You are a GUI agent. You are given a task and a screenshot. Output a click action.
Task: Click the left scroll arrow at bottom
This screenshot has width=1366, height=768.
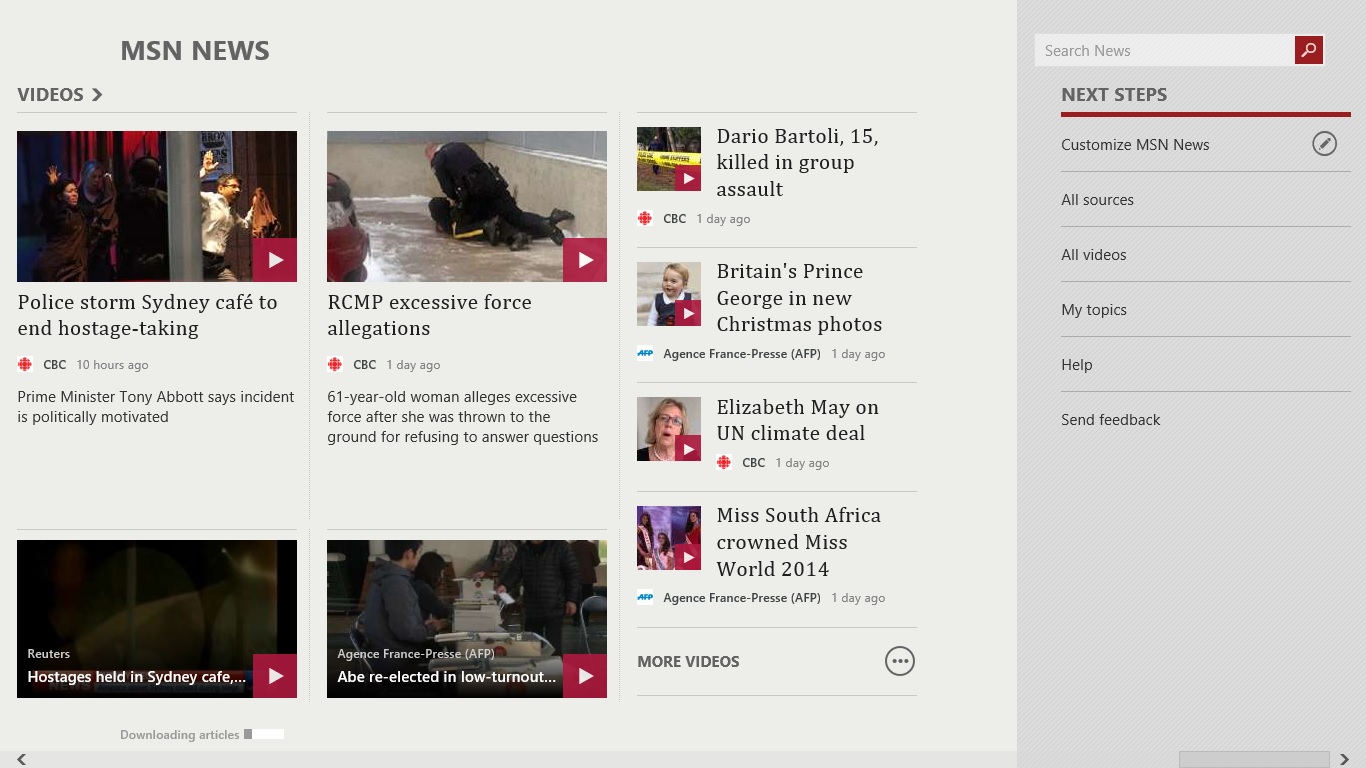(21, 760)
